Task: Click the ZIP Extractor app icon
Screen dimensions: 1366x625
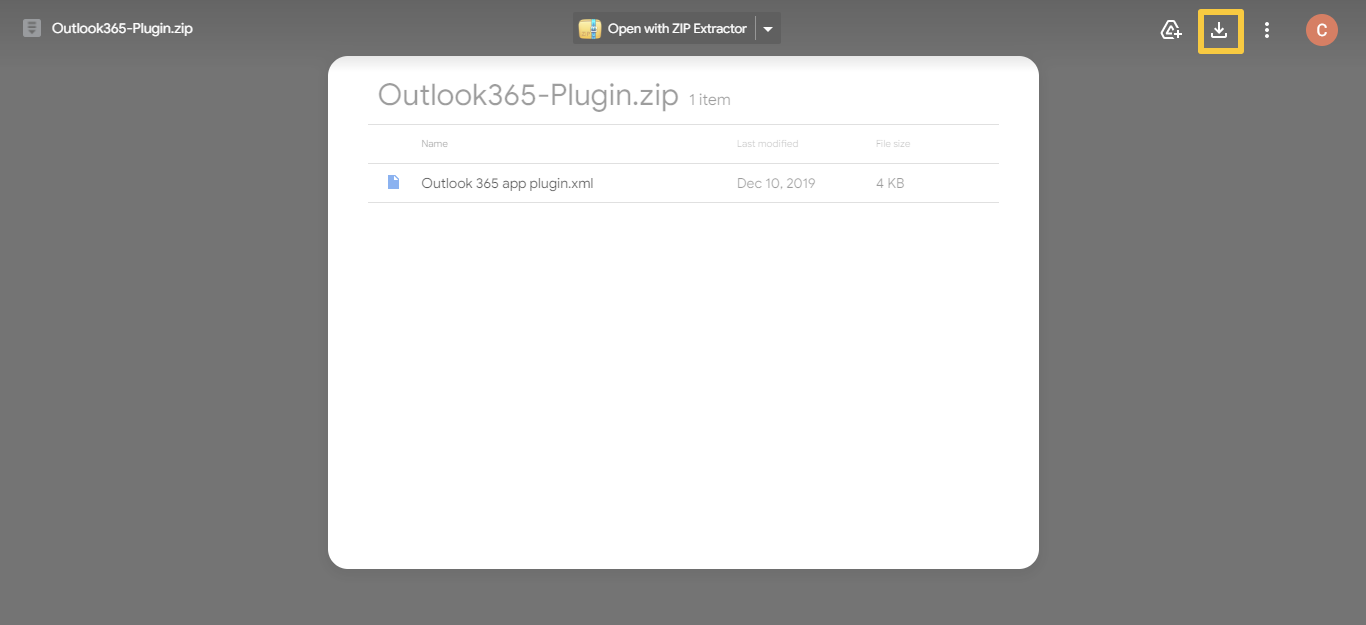Action: coord(590,28)
